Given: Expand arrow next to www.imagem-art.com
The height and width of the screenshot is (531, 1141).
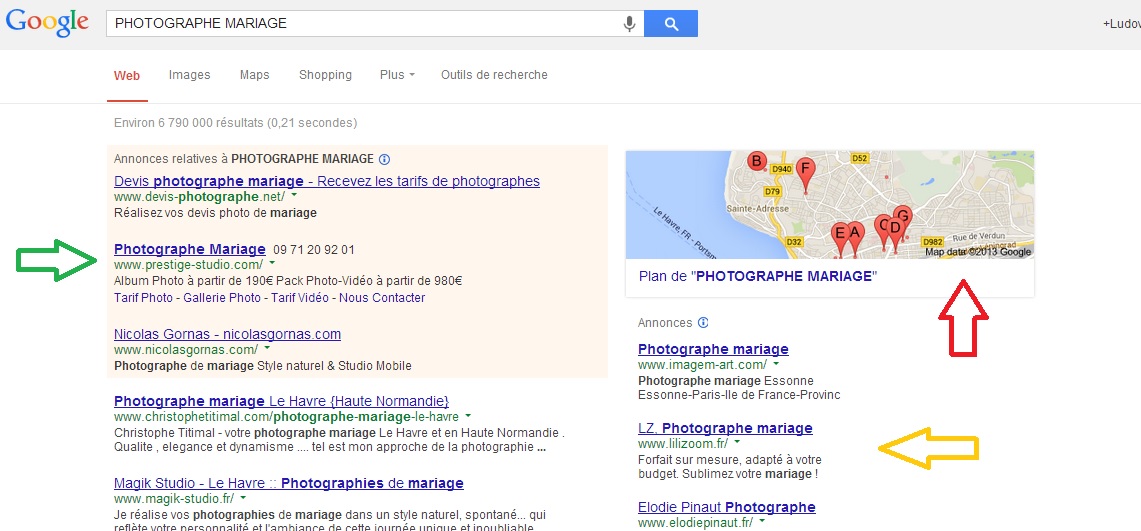Looking at the screenshot, I should tap(776, 364).
